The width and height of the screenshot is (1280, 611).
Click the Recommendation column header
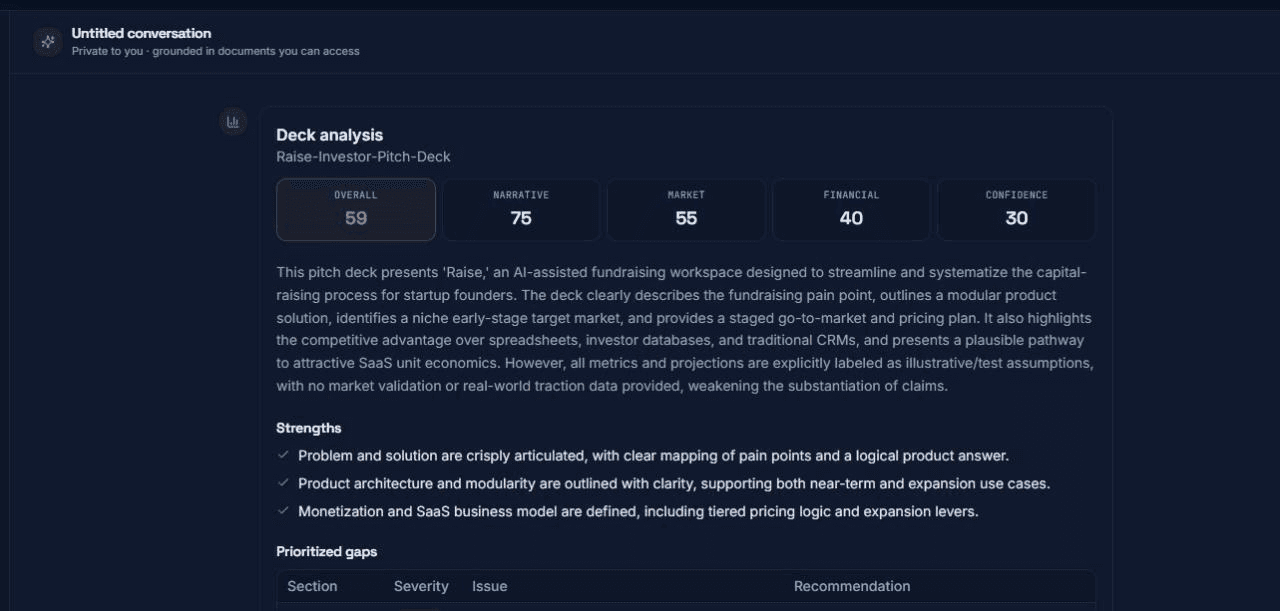852,586
